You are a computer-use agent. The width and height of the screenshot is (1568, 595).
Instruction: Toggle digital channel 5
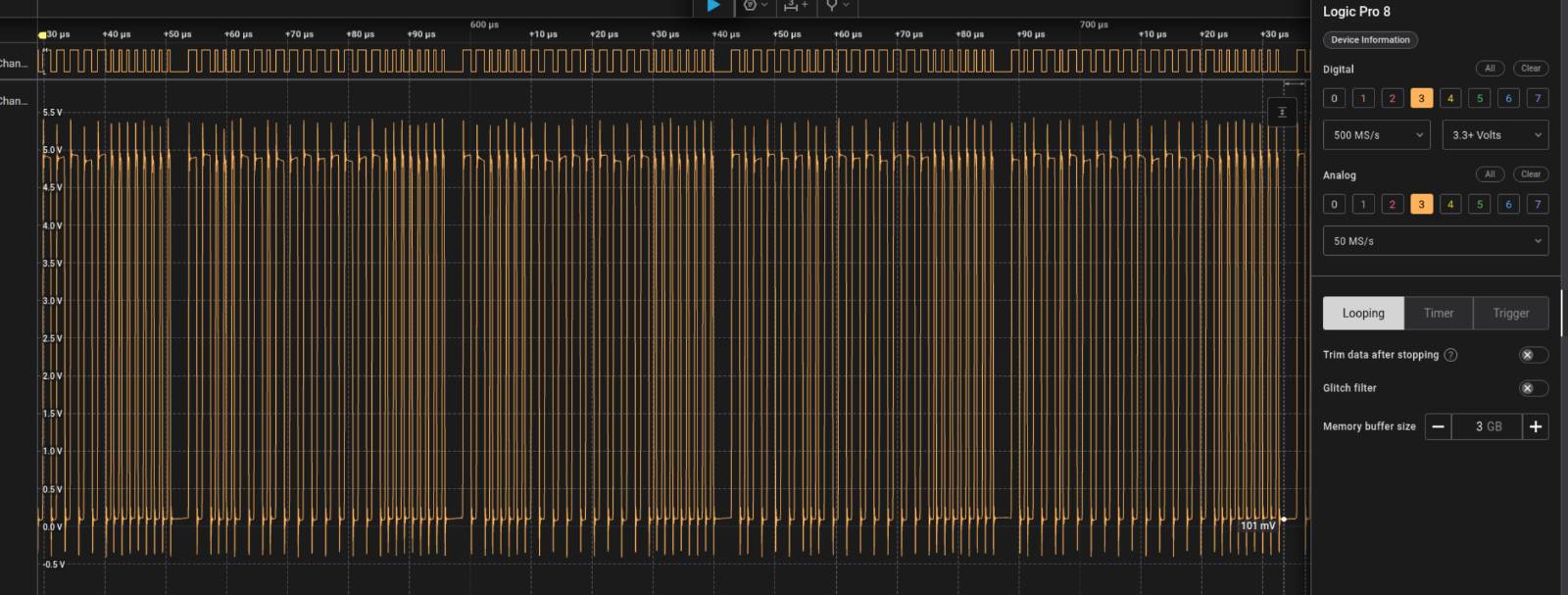(1480, 98)
